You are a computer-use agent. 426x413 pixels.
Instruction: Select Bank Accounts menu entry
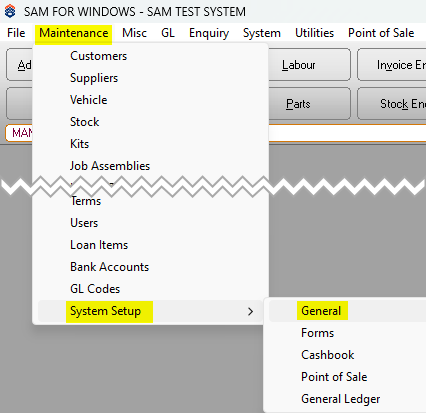point(109,267)
